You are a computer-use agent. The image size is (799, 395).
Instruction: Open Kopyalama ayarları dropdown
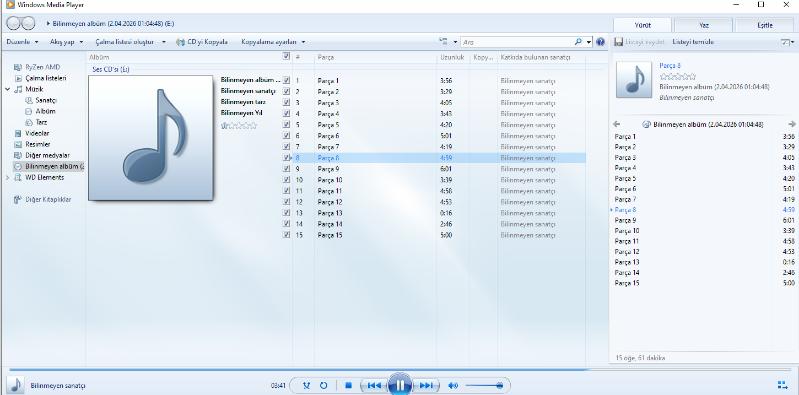coord(273,42)
